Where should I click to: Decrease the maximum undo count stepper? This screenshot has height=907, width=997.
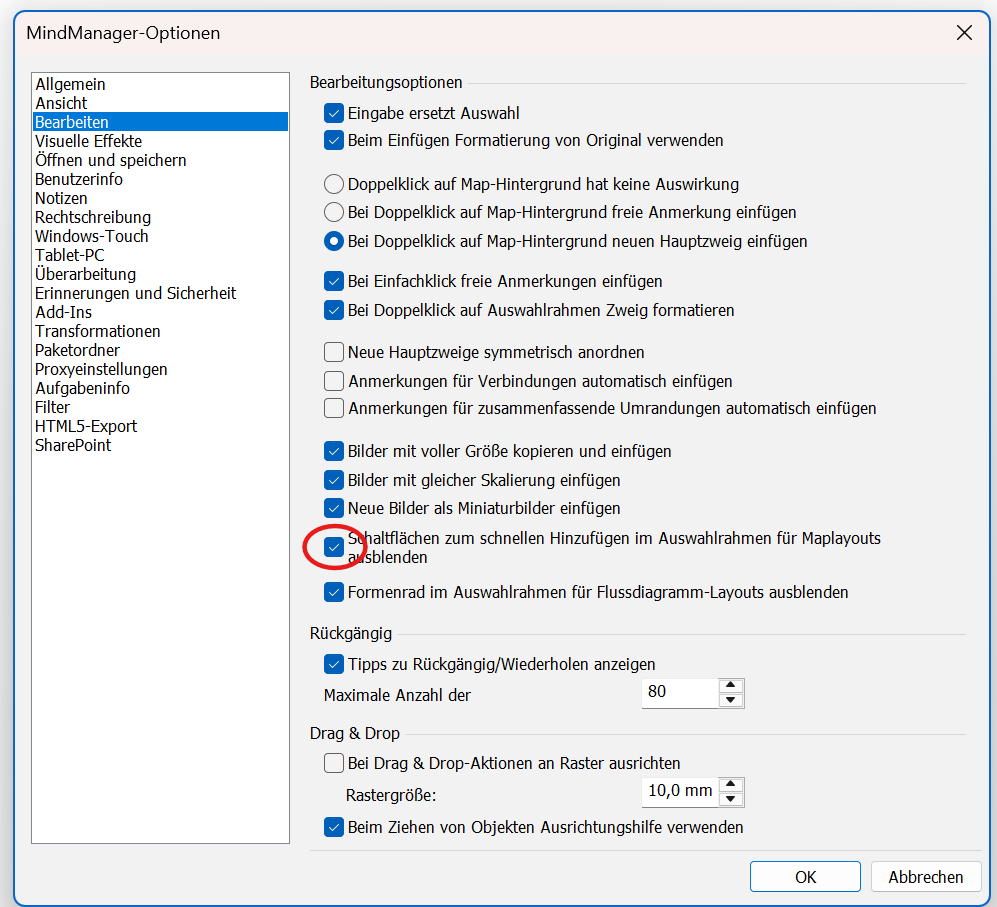[731, 700]
